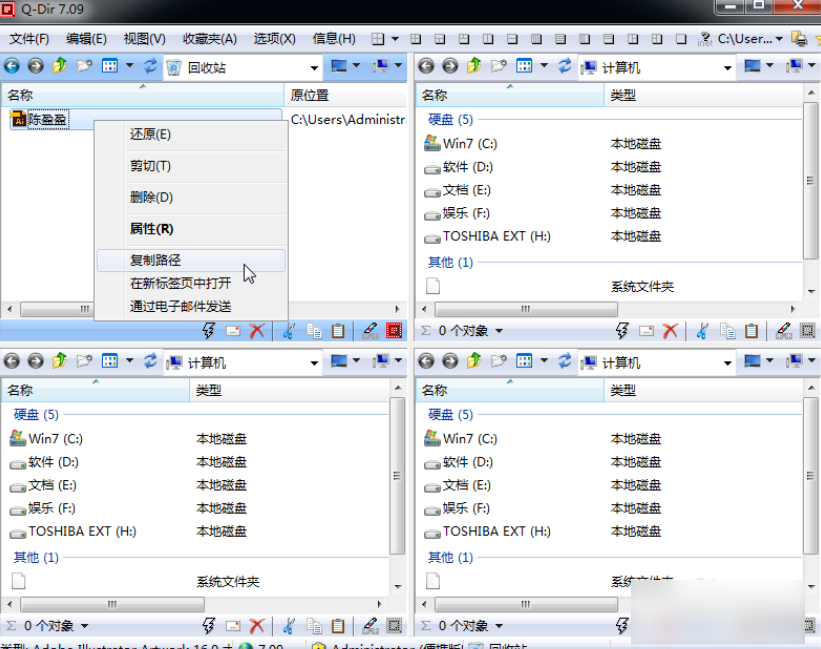Image resolution: width=821 pixels, height=649 pixels.
Task: Click forward arrow in bottom-right pane toolbar
Action: 449,361
